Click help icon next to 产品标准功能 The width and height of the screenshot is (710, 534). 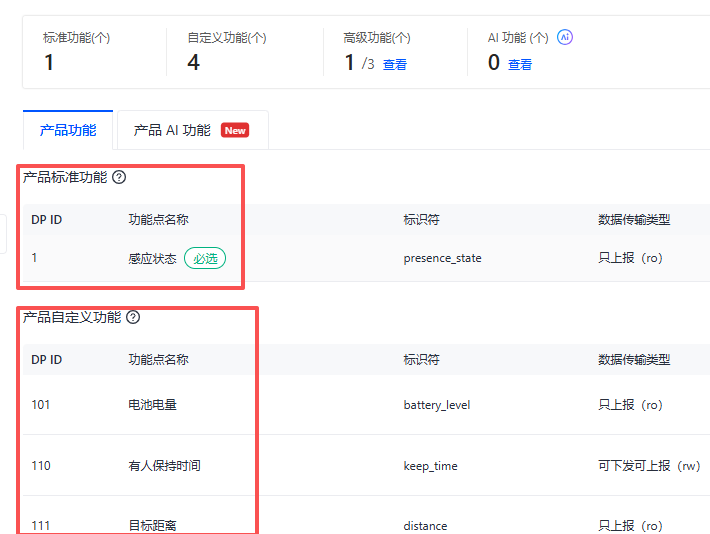click(119, 177)
